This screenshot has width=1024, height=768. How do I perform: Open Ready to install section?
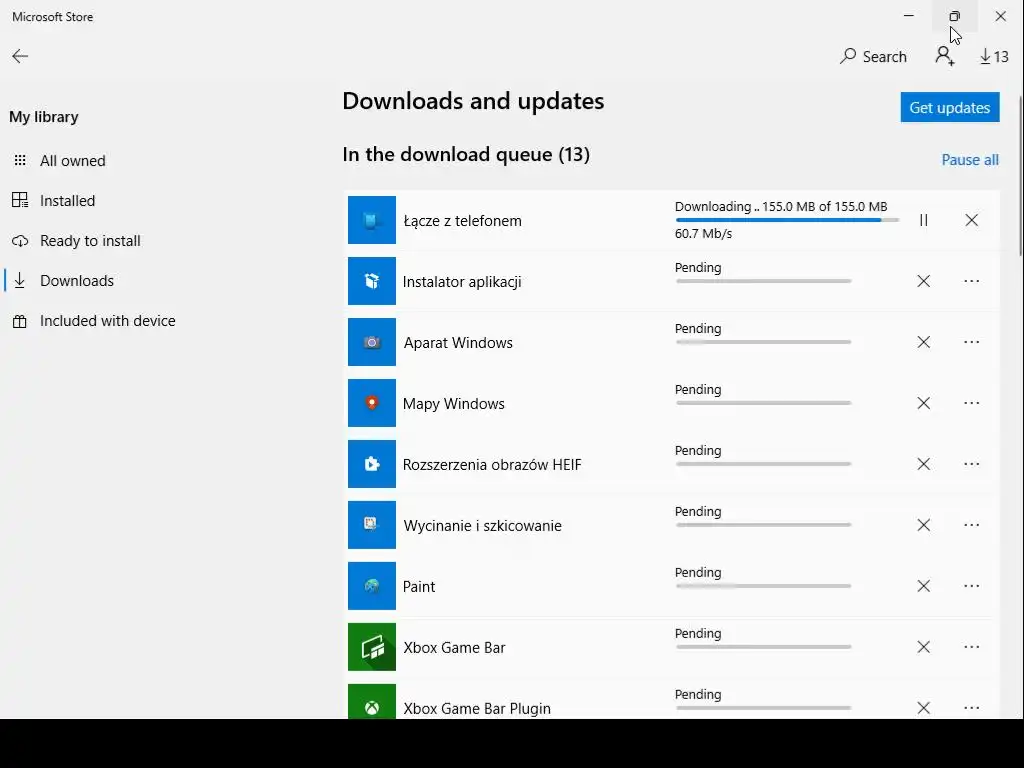coord(90,241)
